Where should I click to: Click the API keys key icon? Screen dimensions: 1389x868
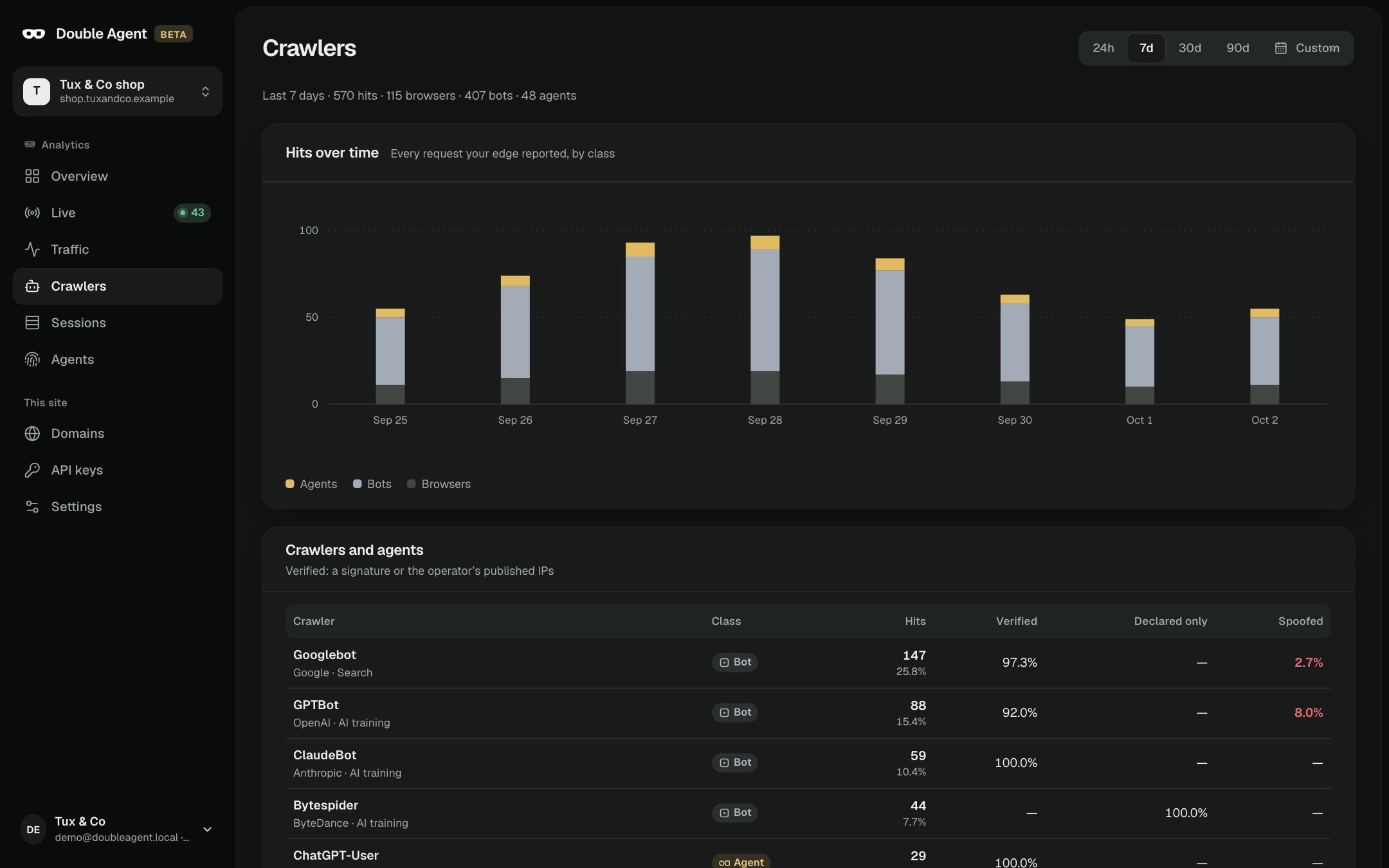coord(32,470)
